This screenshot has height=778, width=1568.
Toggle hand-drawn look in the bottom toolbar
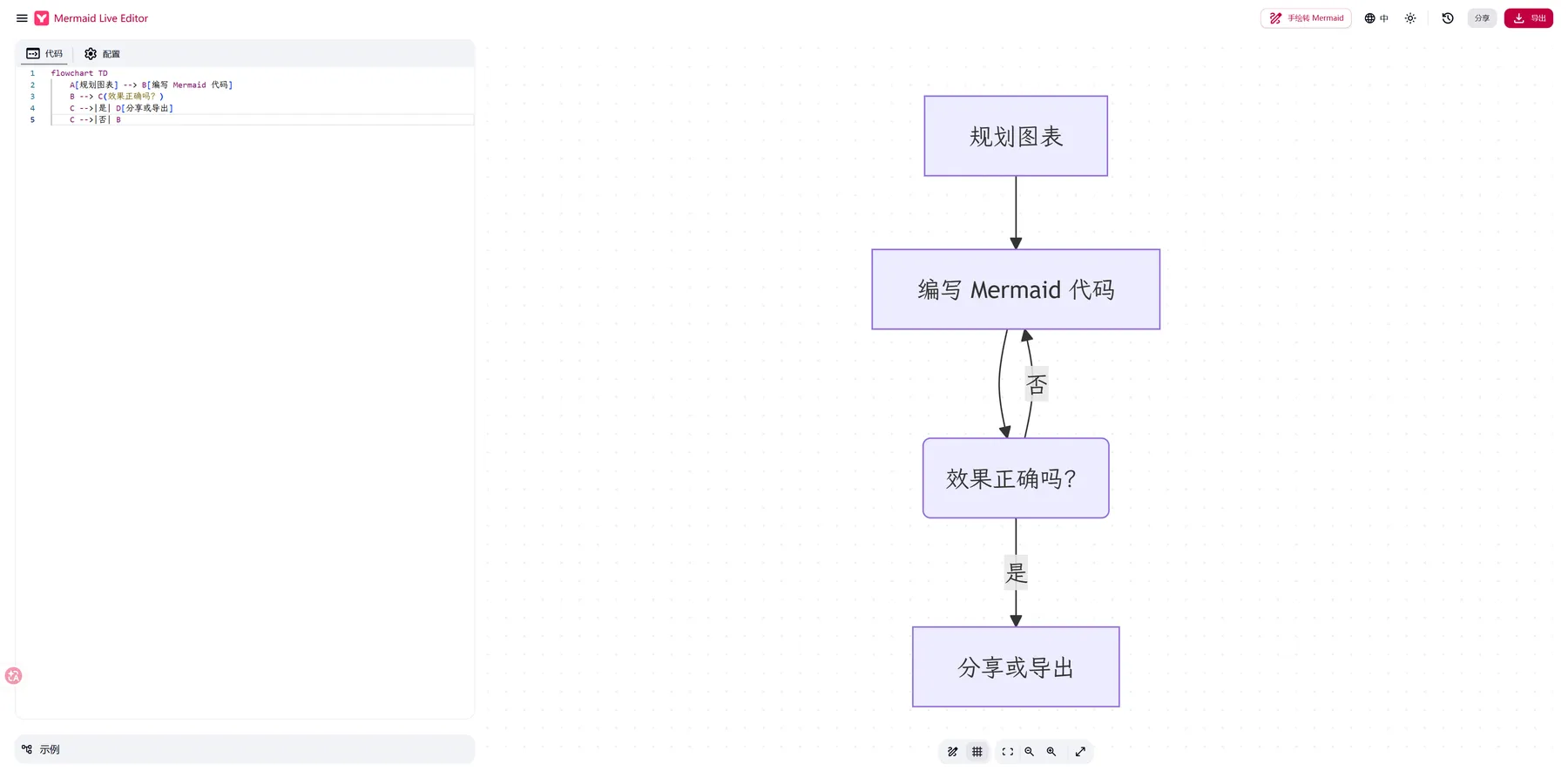pyautogui.click(x=953, y=752)
